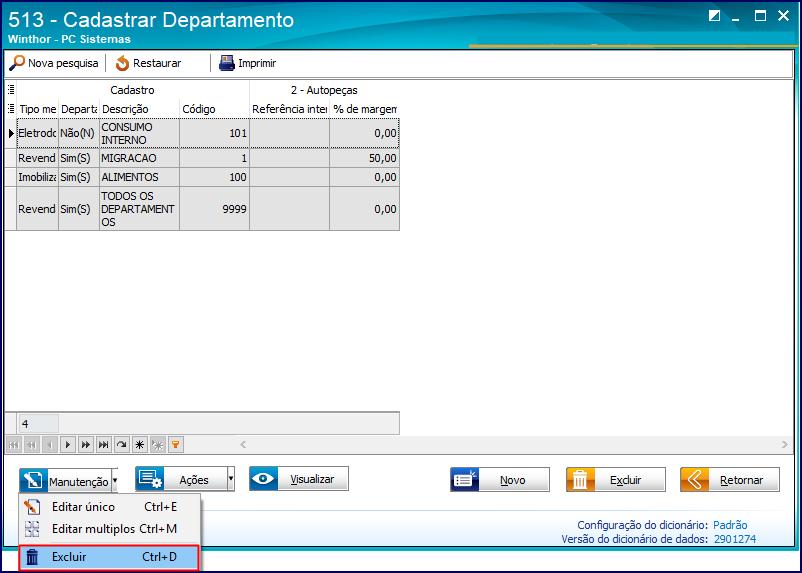Click the Referência inter column header
Screen dimensions: 802x573
(289, 109)
